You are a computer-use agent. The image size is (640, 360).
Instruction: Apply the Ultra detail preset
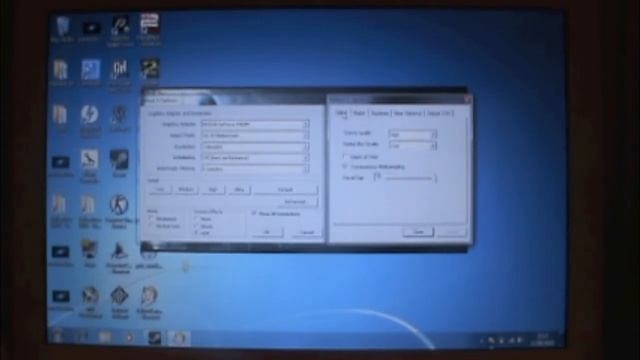click(x=239, y=190)
